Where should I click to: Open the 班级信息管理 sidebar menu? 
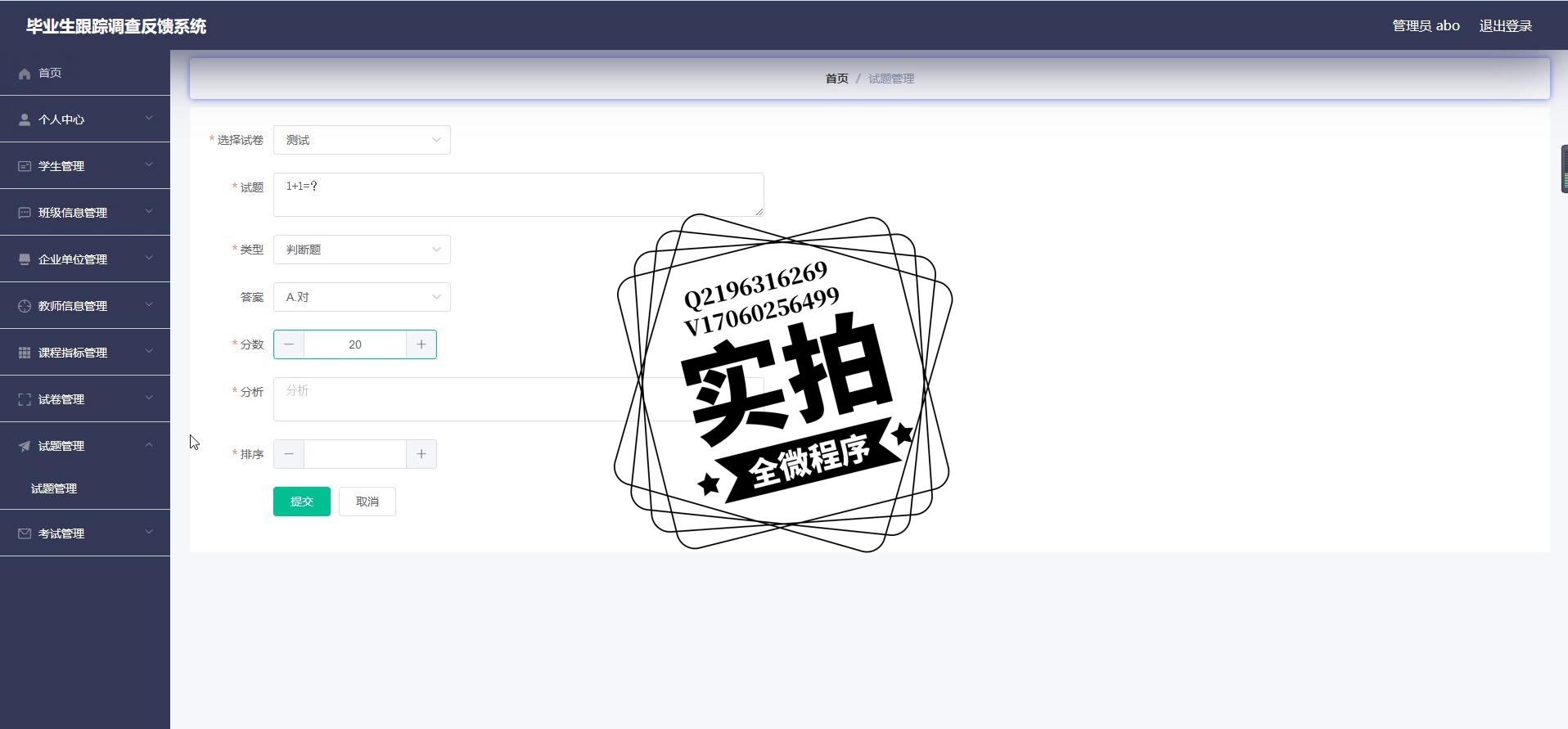[85, 213]
